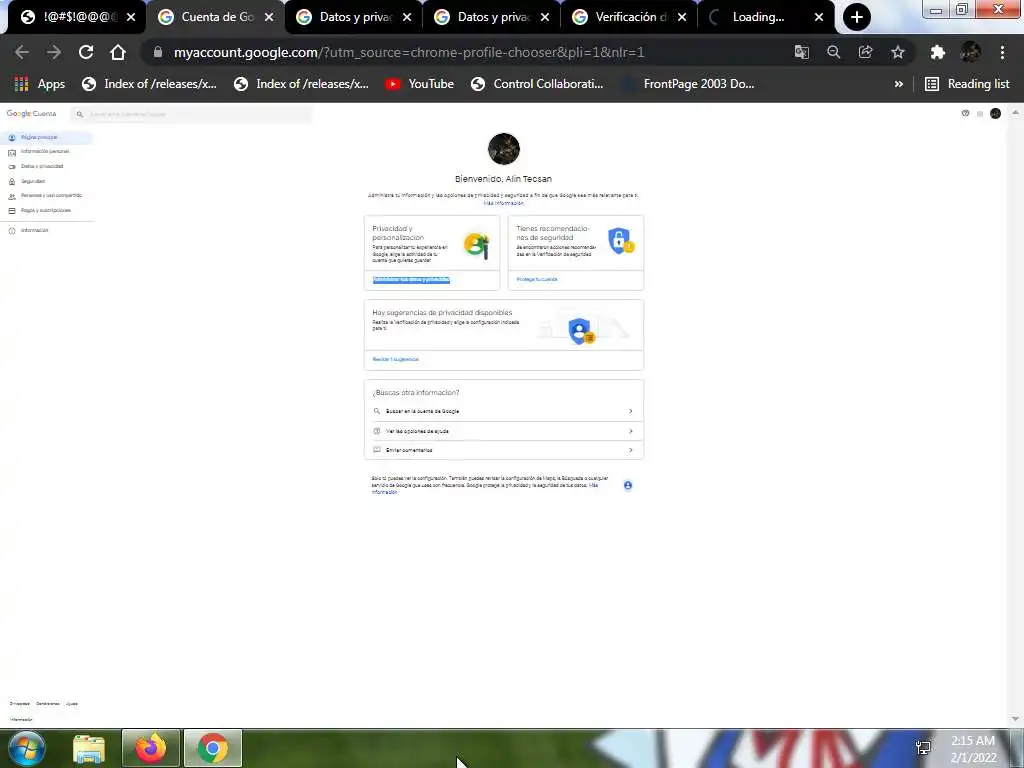The height and width of the screenshot is (768, 1024).
Task: Expand the hidden bookmarks chevron
Action: (x=899, y=84)
